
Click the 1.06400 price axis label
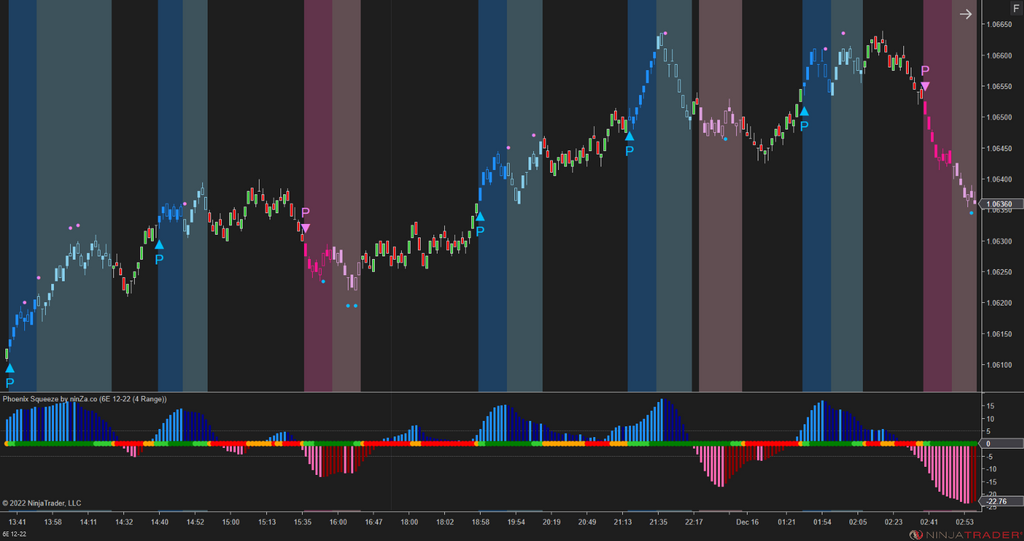(999, 179)
